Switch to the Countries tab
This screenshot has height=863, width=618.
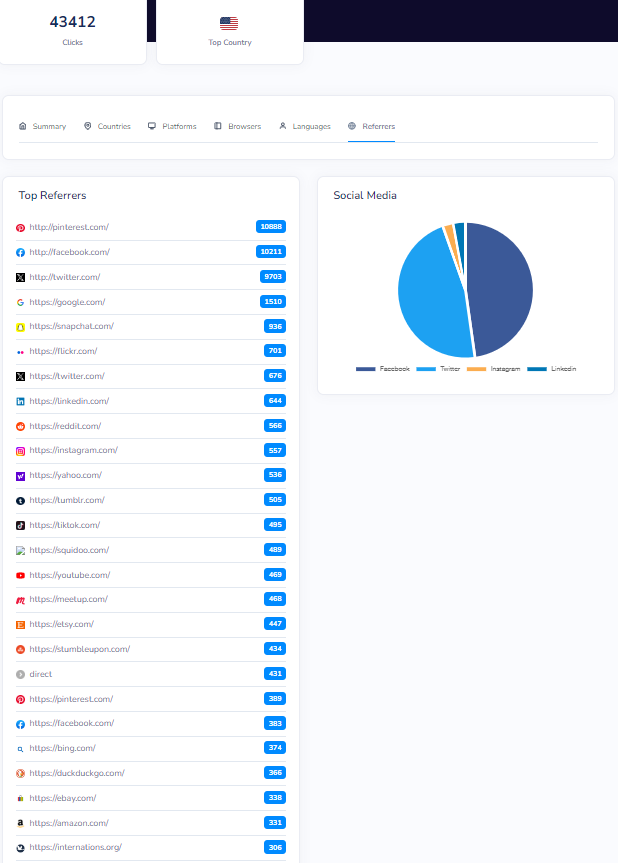tap(107, 126)
